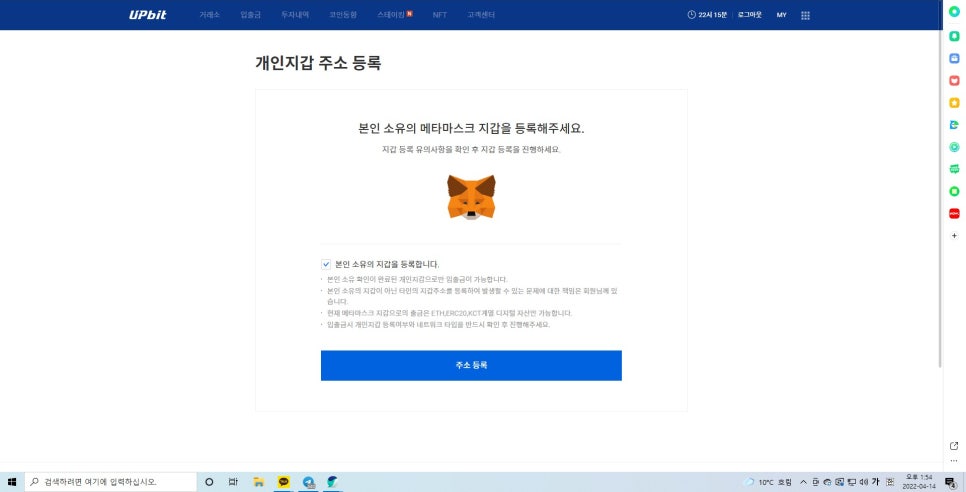Open the MY page link

[781, 15]
